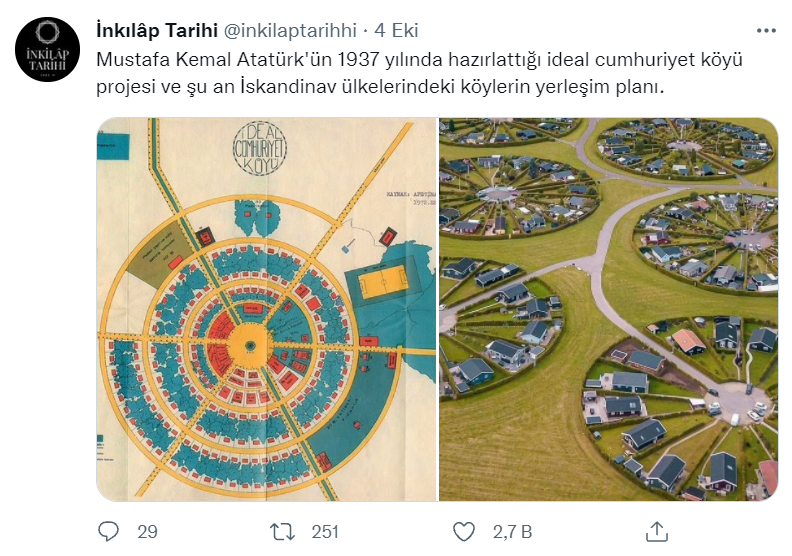Open the @inkilaptarihhi handle link
Image resolution: width=792 pixels, height=556 pixels.
click(x=290, y=30)
